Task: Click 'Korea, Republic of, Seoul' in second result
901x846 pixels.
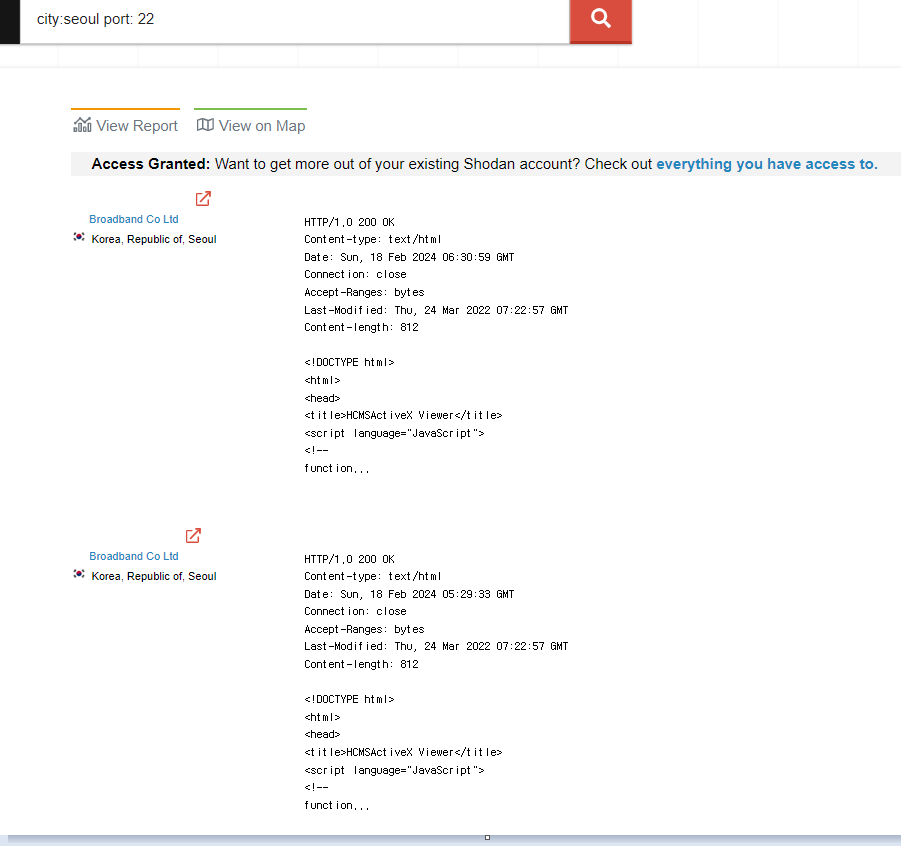Action: [x=154, y=576]
